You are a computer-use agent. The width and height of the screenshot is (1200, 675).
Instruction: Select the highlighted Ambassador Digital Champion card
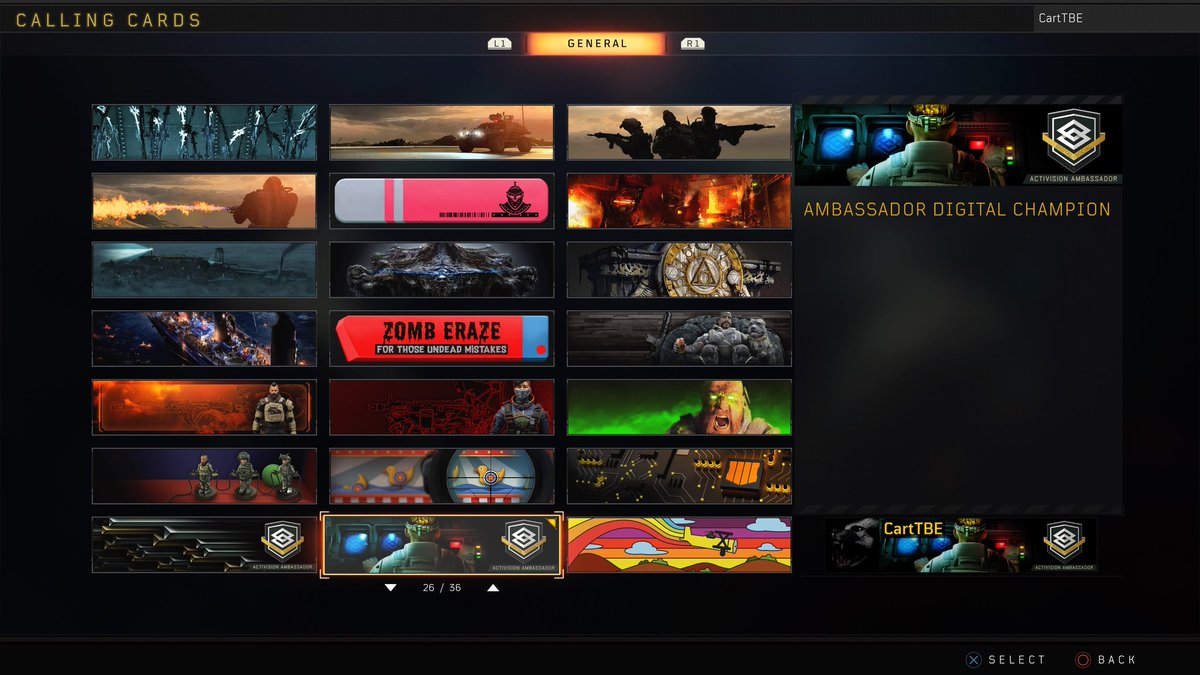coord(442,545)
